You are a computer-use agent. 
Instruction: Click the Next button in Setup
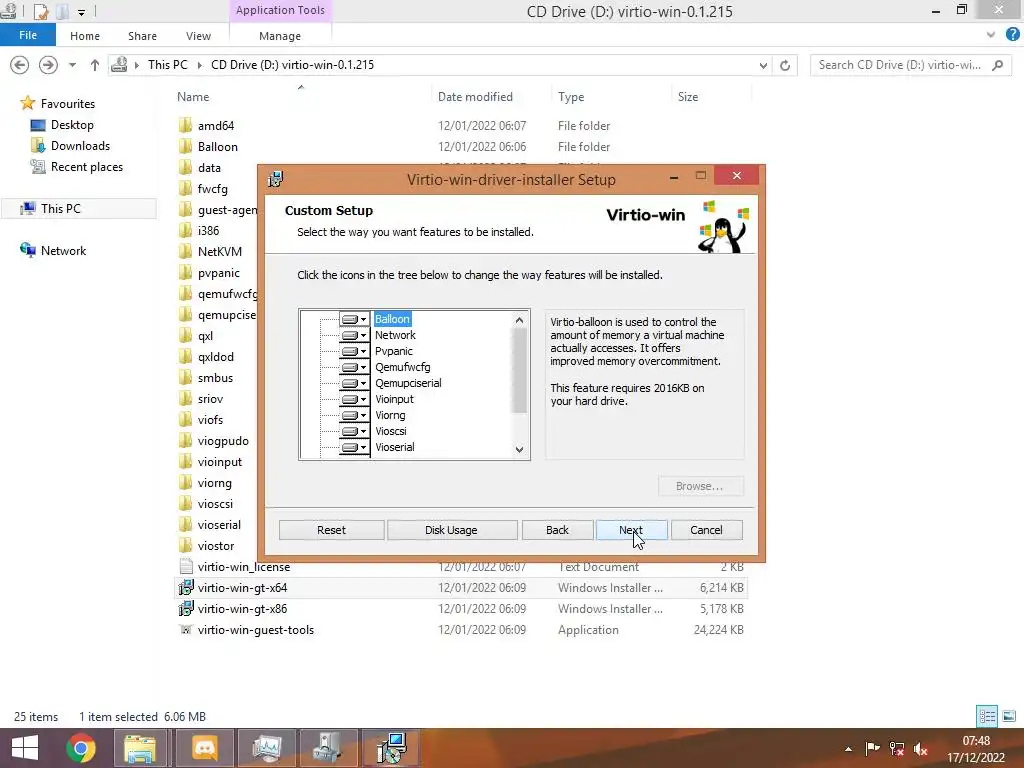click(632, 530)
